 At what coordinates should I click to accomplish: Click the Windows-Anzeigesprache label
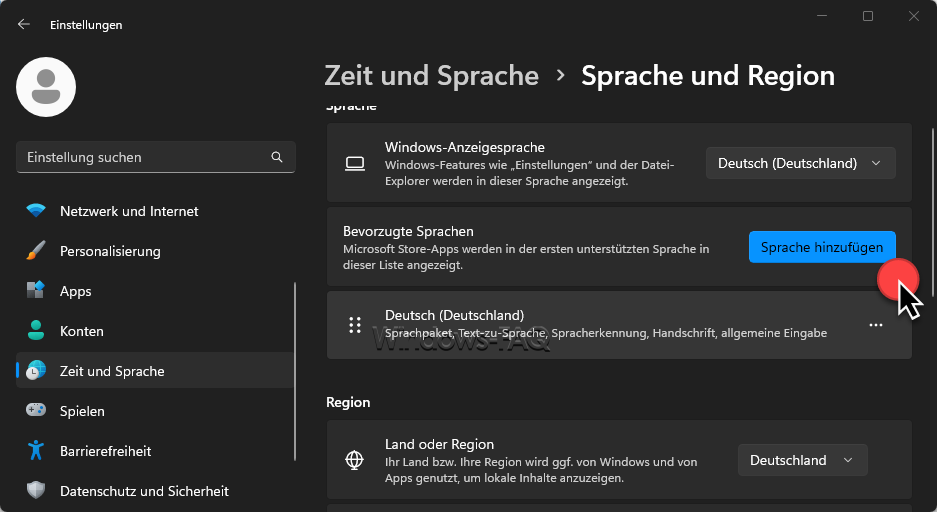click(x=464, y=147)
